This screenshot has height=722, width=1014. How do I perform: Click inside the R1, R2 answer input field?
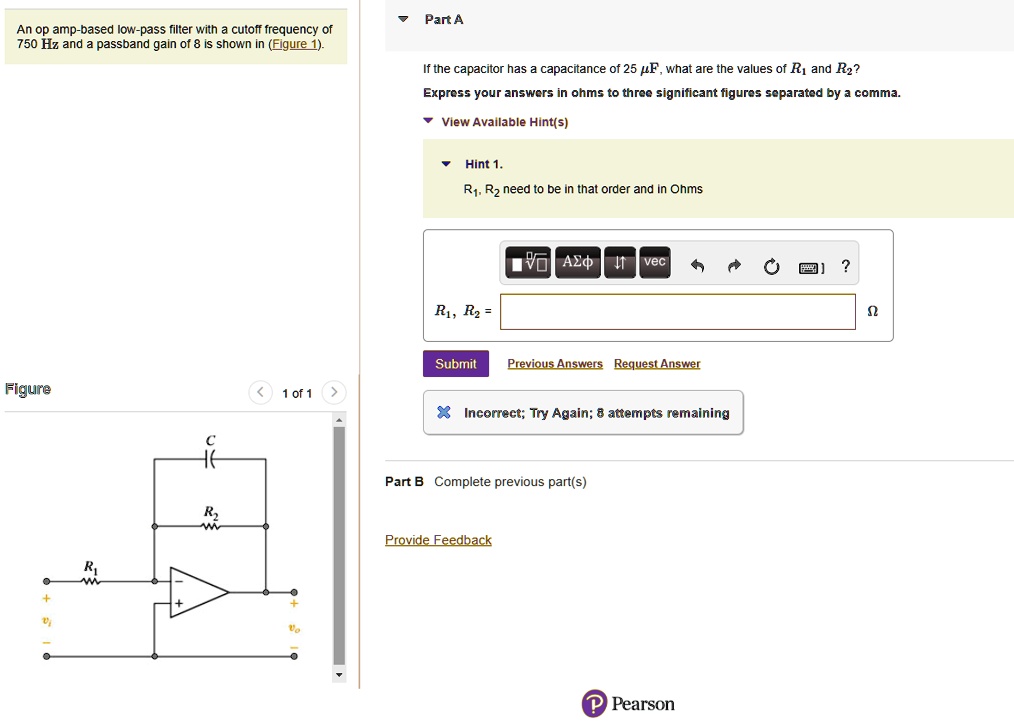pos(677,311)
